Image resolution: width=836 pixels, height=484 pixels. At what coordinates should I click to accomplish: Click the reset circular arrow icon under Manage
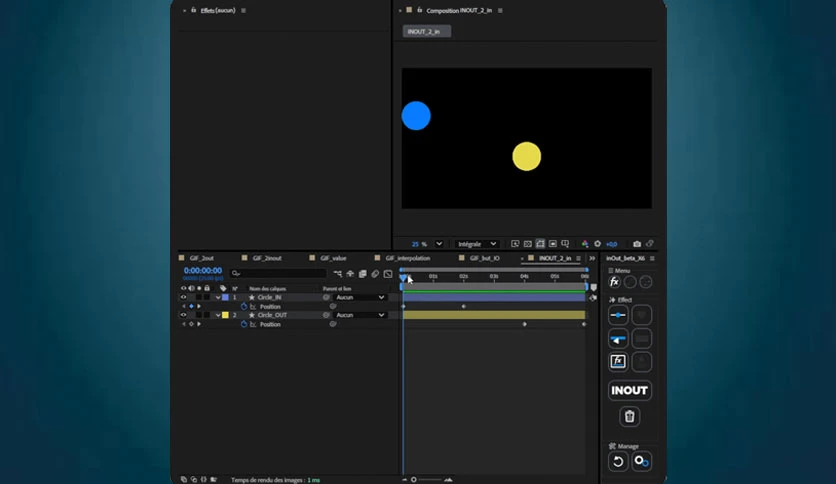pyautogui.click(x=618, y=461)
